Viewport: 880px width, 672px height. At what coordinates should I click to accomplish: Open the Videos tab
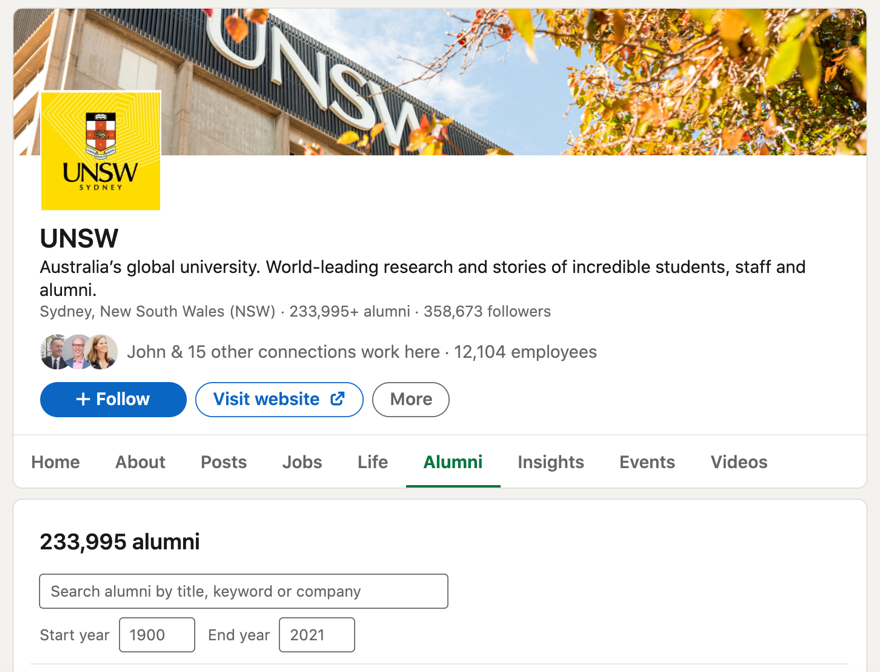tap(739, 462)
